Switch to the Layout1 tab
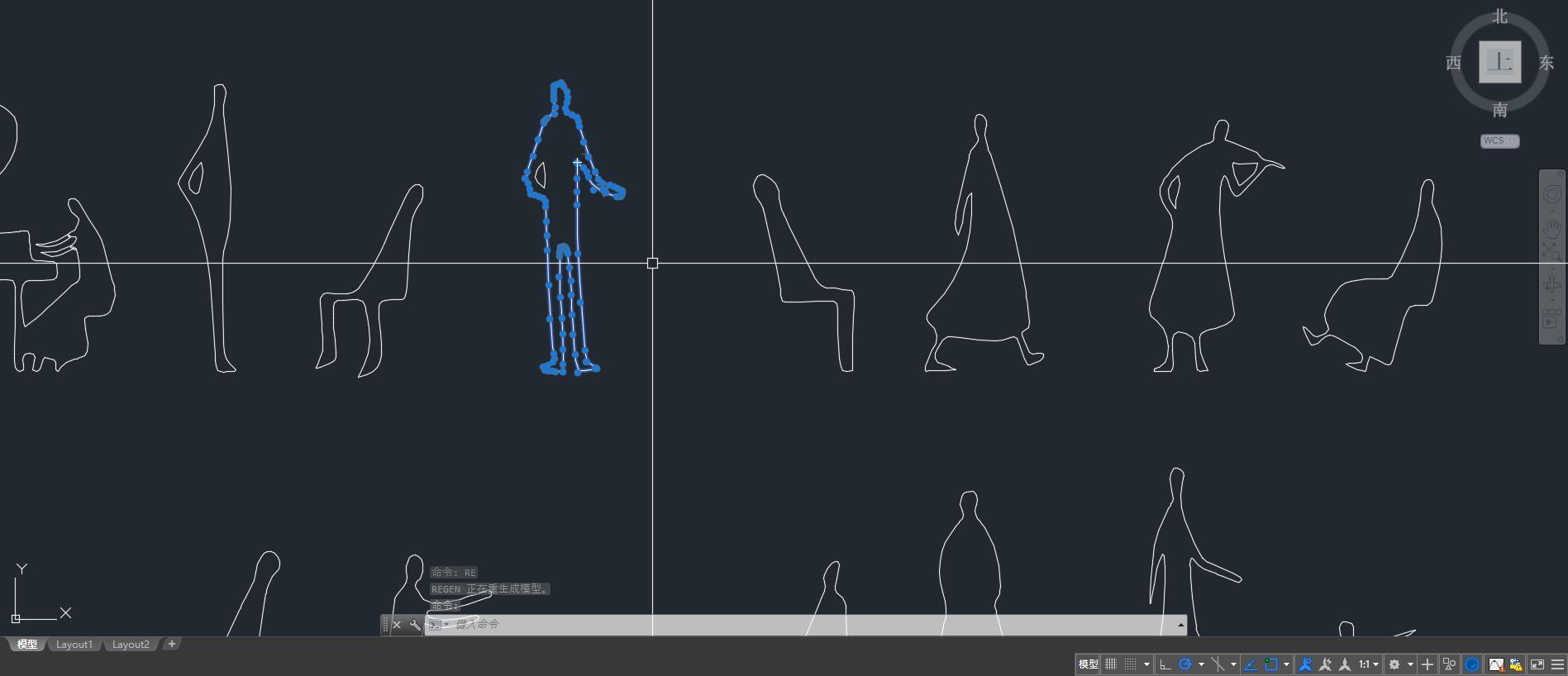Viewport: 1568px width, 676px height. (x=74, y=645)
